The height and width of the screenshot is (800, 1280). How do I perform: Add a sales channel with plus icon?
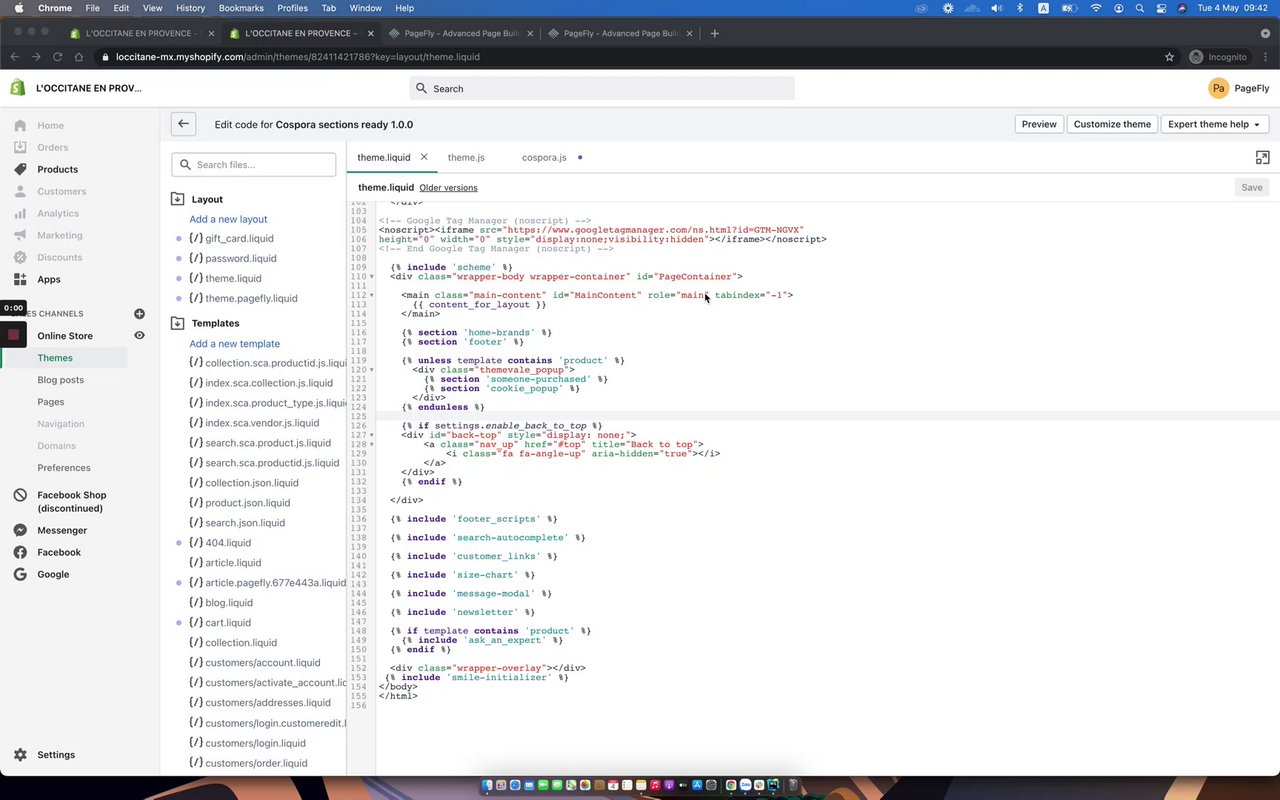coord(139,314)
